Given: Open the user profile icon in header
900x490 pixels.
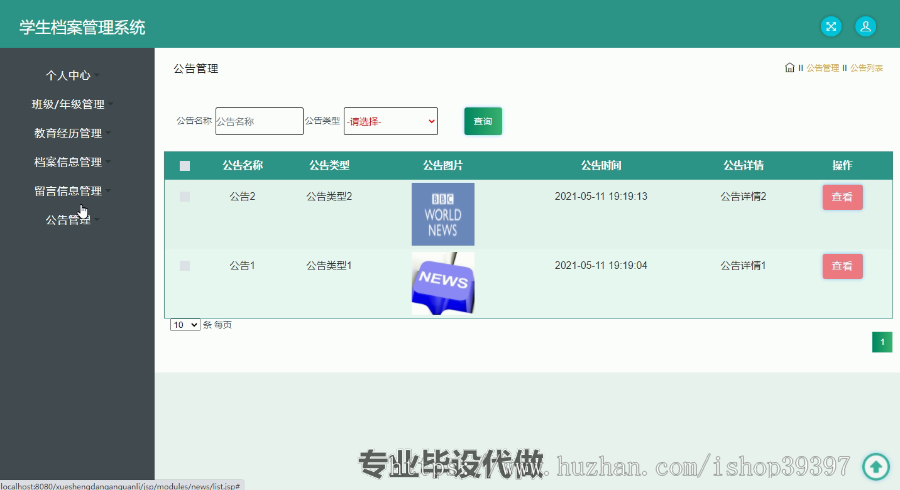Looking at the screenshot, I should pyautogui.click(x=865, y=26).
